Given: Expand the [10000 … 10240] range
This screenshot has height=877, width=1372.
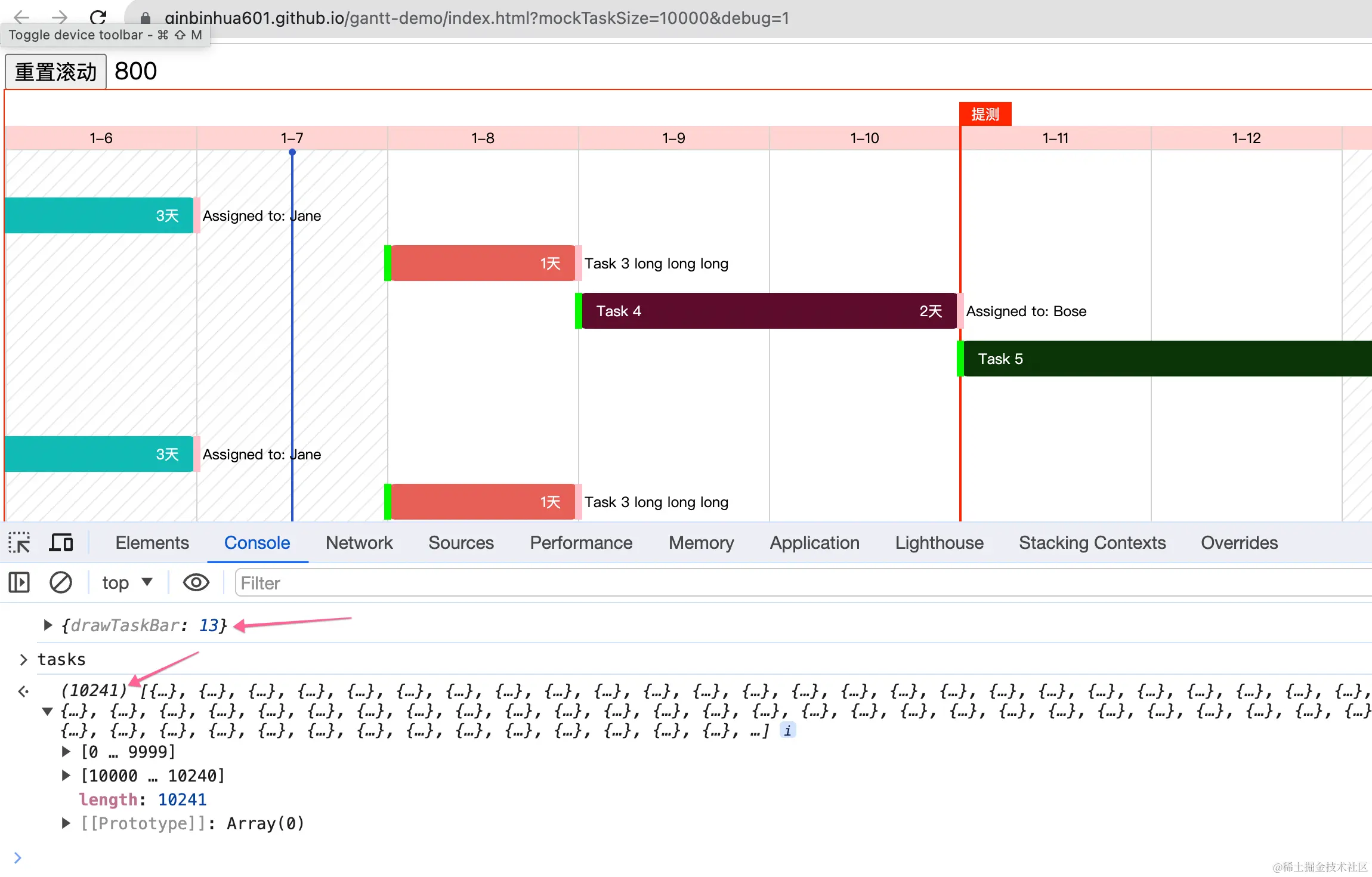Looking at the screenshot, I should (66, 776).
